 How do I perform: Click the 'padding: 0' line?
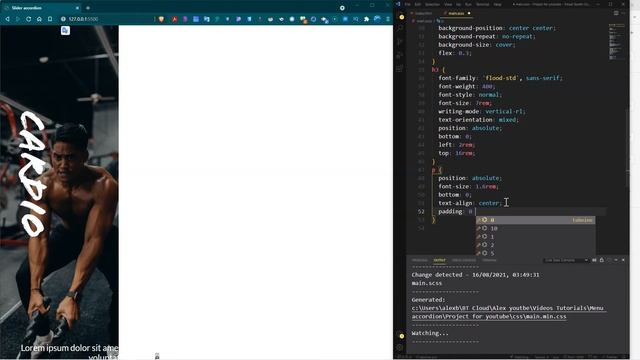[x=456, y=212]
